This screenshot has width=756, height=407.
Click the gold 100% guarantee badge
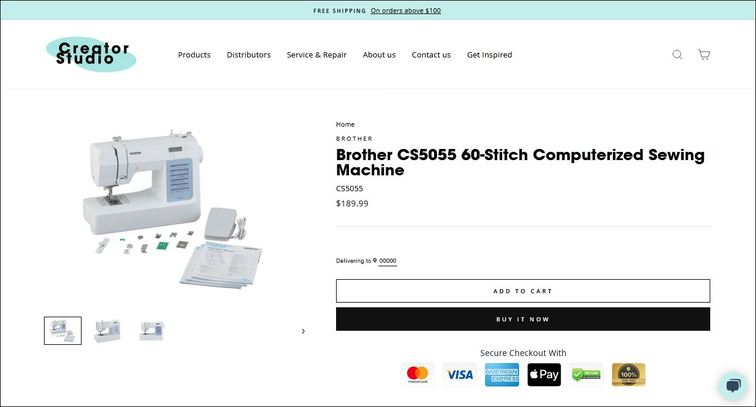[629, 374]
